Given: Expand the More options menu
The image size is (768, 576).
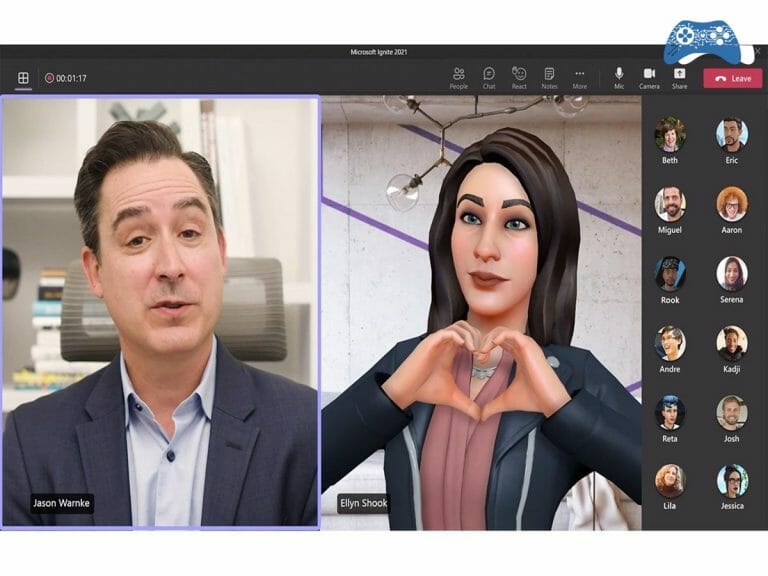Looking at the screenshot, I should (579, 77).
